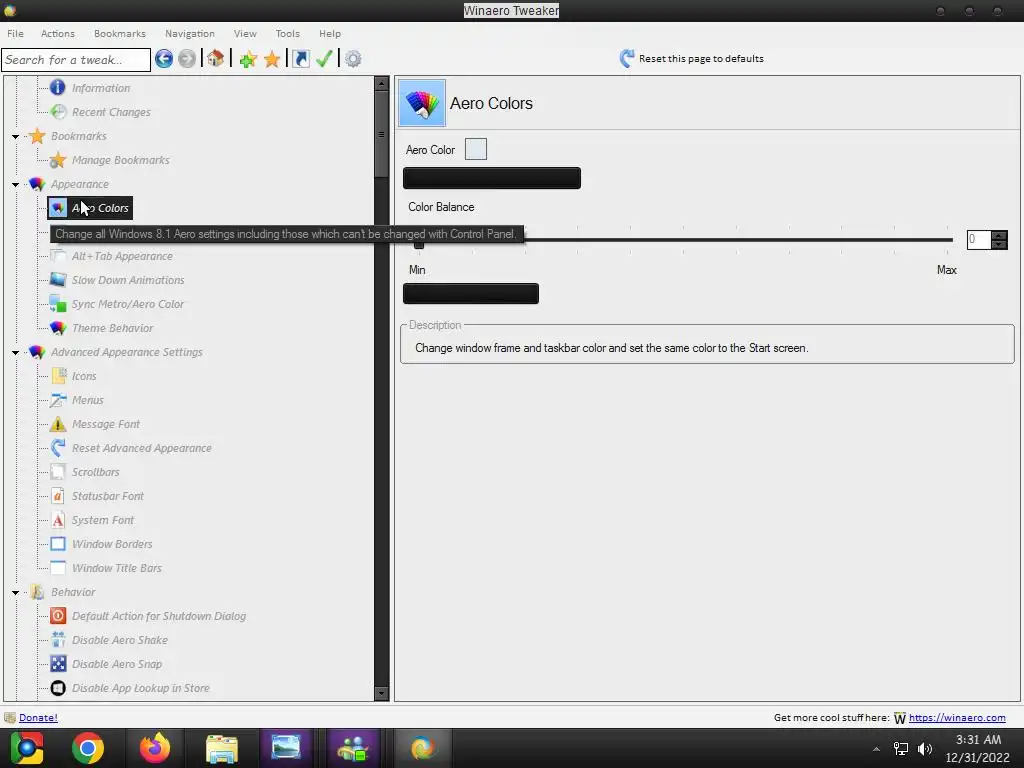Show hidden tray icons chevron
The image size is (1024, 768).
click(876, 749)
